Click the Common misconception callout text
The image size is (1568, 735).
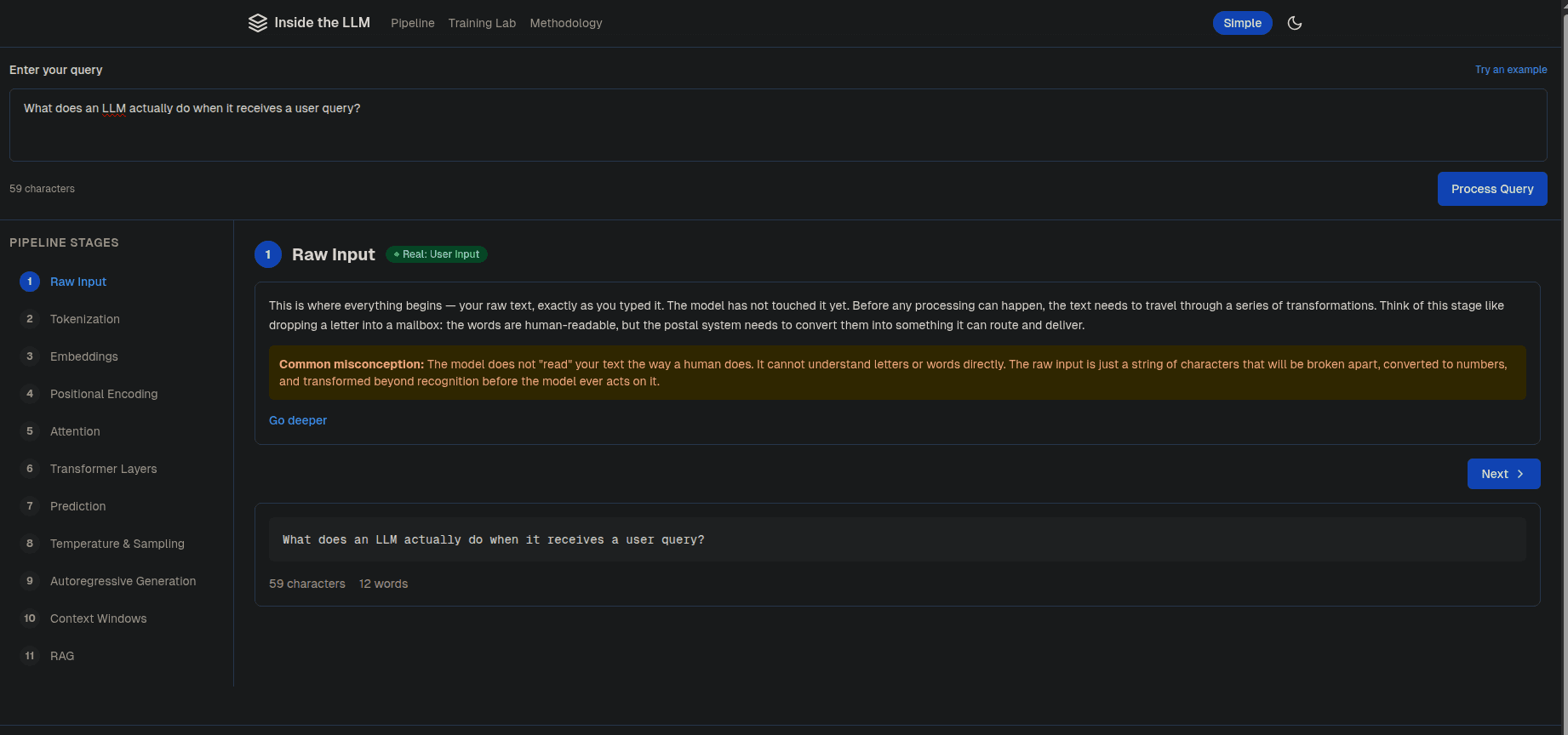coord(897,373)
